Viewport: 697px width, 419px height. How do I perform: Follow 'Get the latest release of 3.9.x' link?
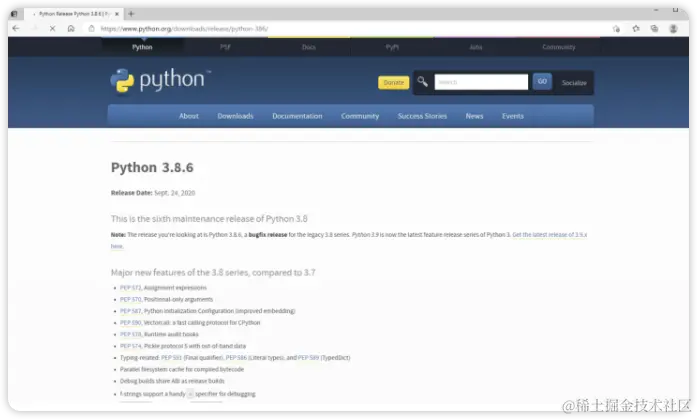point(549,235)
